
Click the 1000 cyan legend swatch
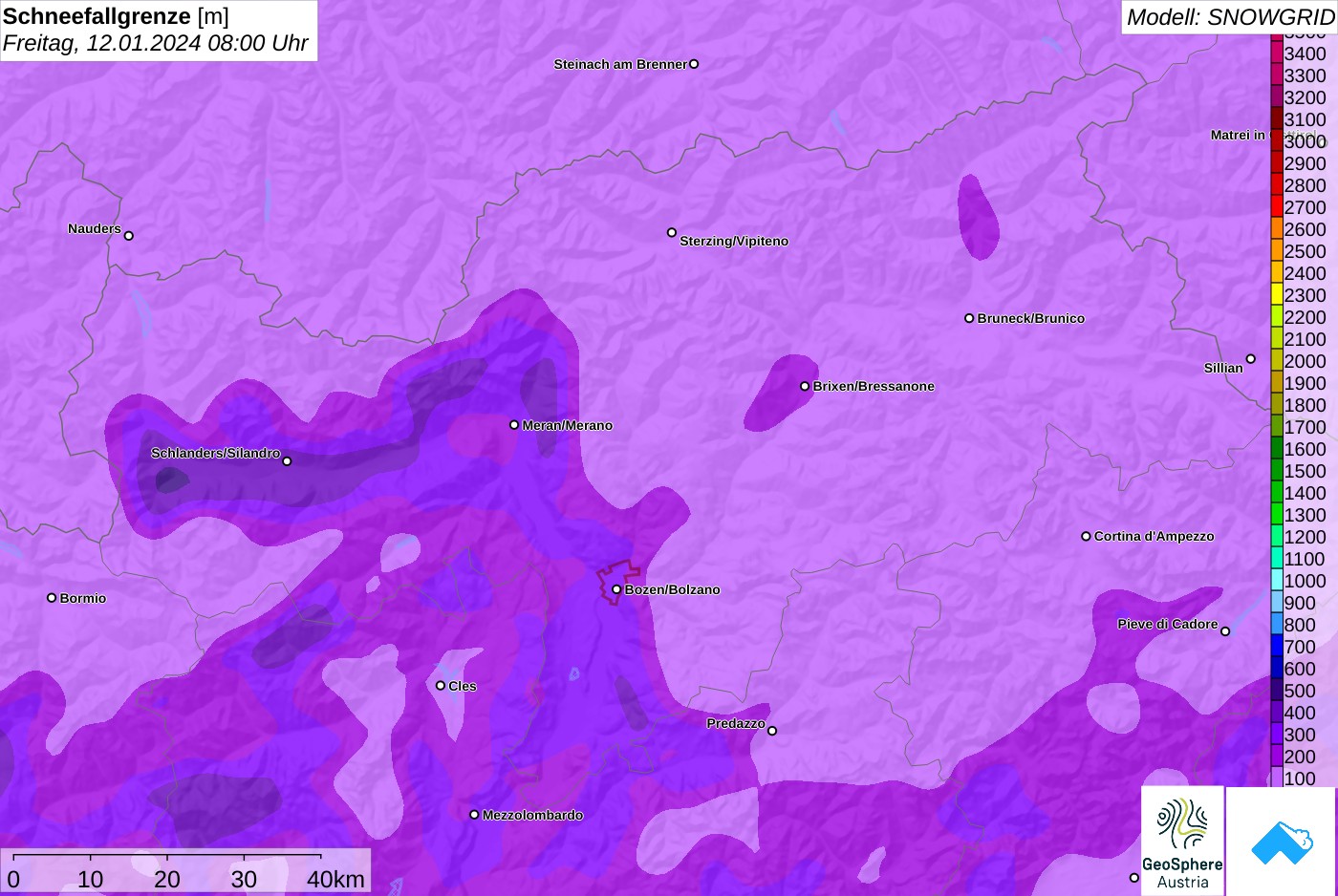point(1276,580)
